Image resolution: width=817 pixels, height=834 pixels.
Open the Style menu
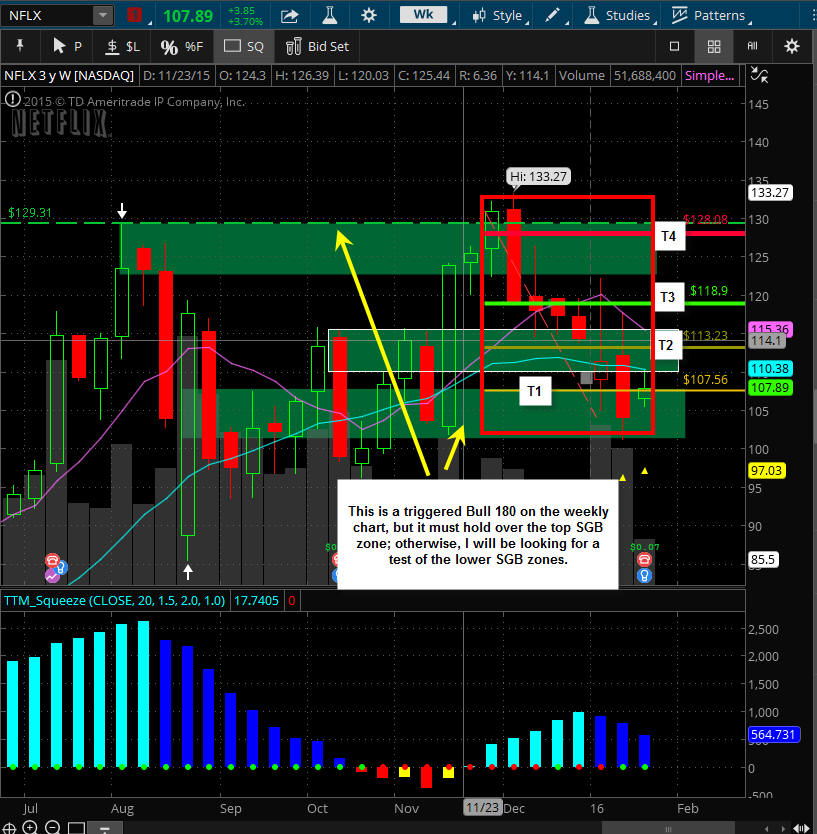pyautogui.click(x=498, y=15)
